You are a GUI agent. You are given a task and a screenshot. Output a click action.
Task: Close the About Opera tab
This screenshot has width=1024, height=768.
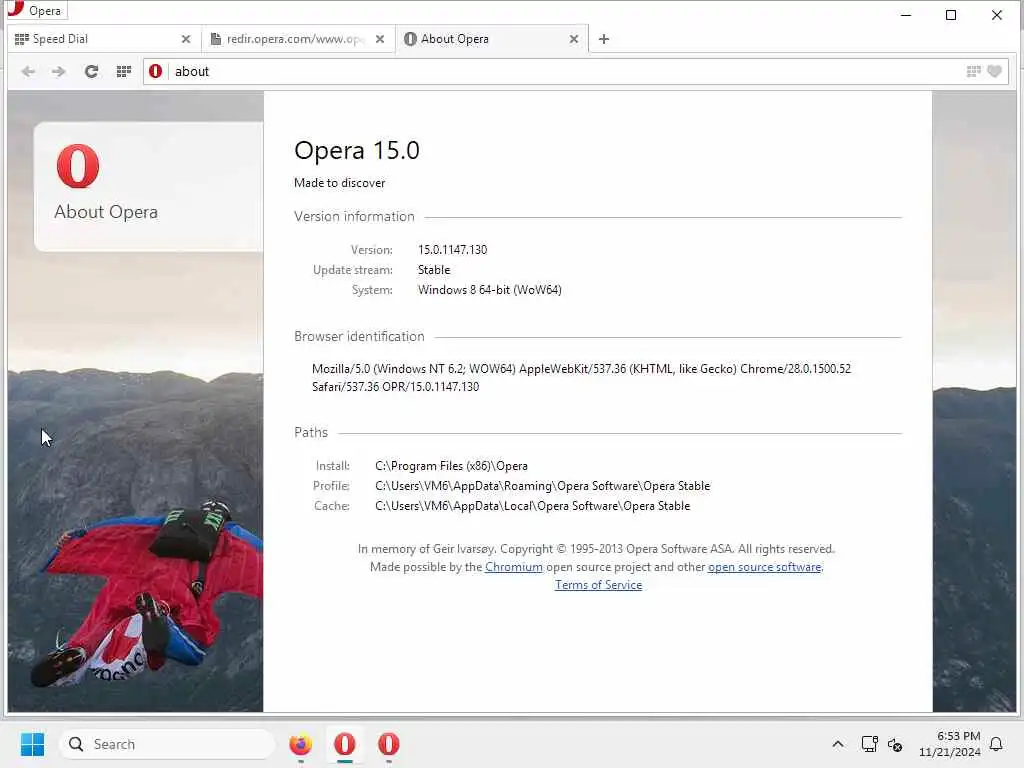(x=574, y=39)
